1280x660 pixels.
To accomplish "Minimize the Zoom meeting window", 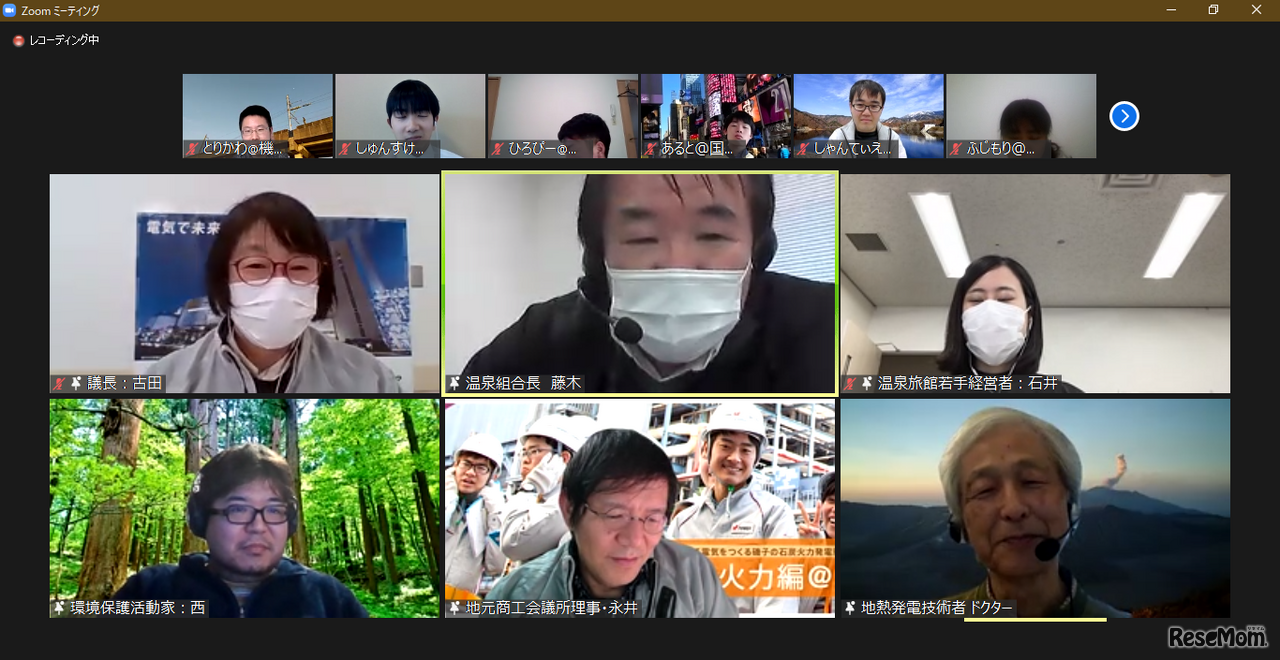I will (x=1171, y=10).
